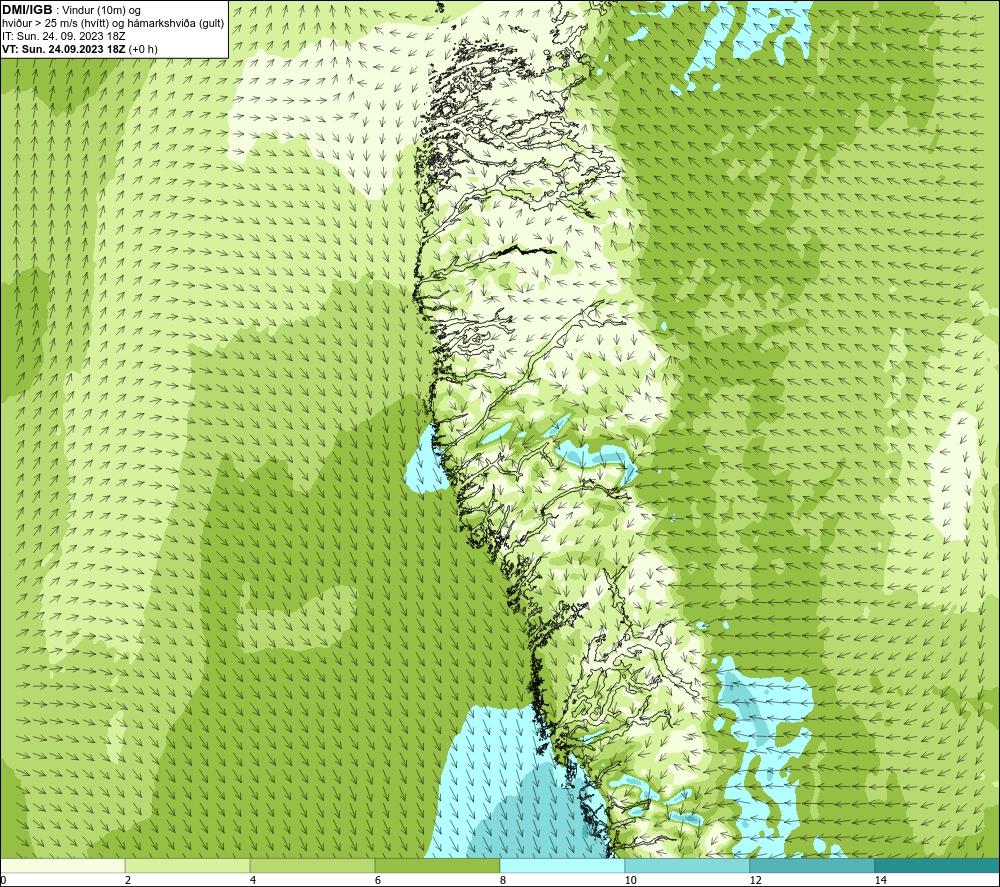Click the 8–10 m/s light cyan legend swatch
The height and width of the screenshot is (887, 1000).
pyautogui.click(x=562, y=865)
